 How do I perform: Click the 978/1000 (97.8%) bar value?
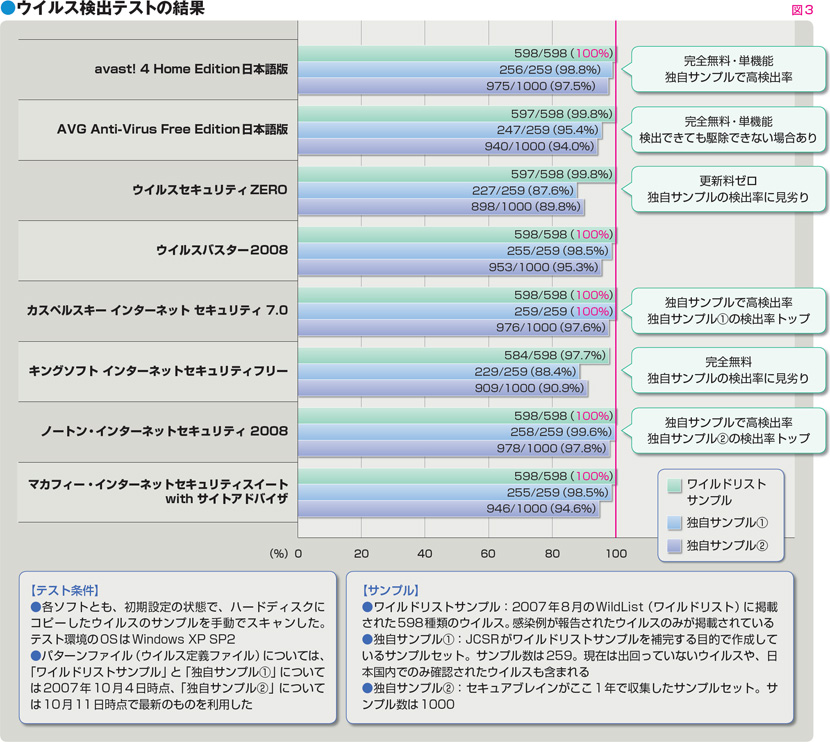(x=551, y=448)
